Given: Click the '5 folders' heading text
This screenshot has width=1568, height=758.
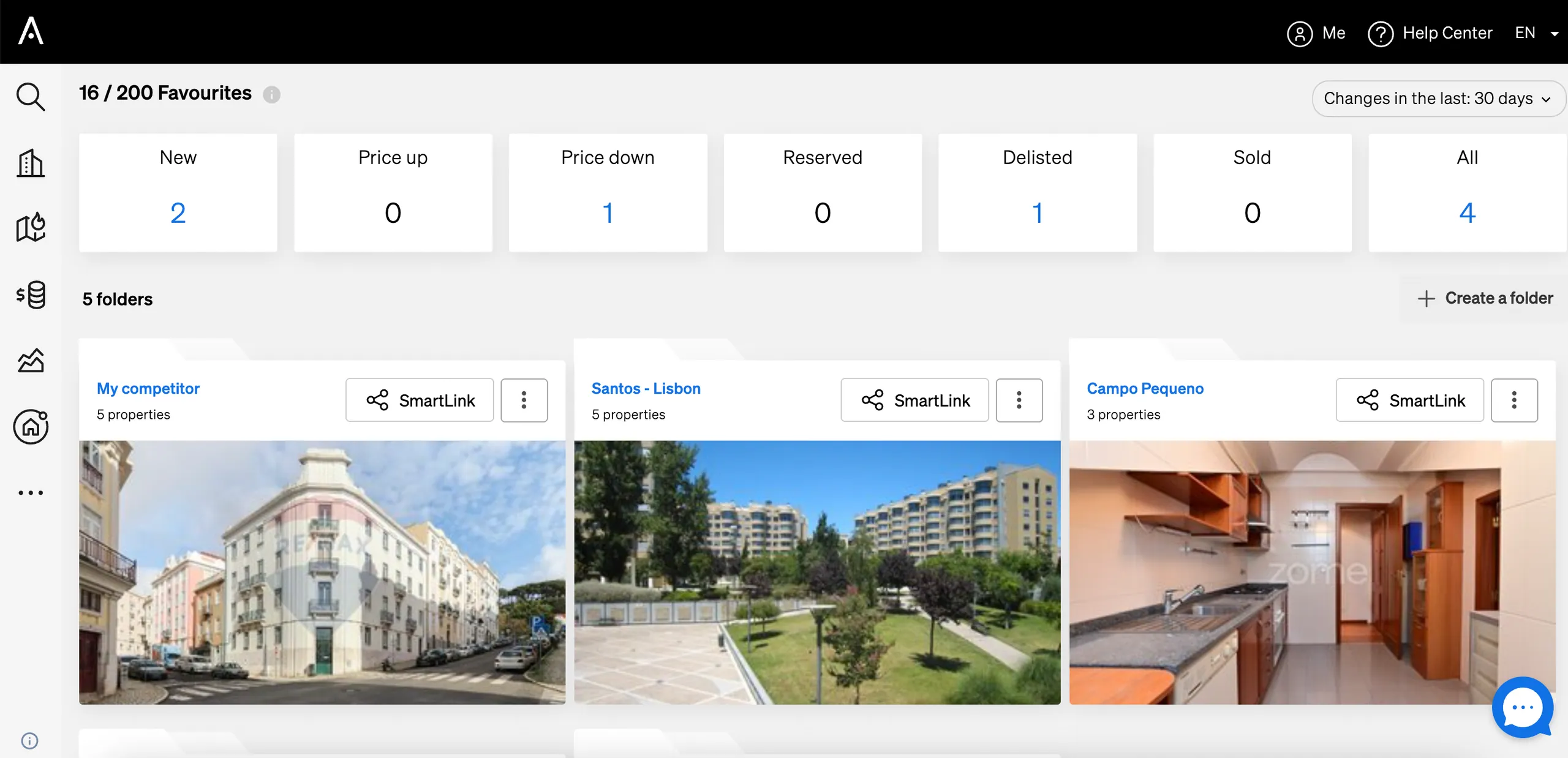Looking at the screenshot, I should click(x=118, y=299).
